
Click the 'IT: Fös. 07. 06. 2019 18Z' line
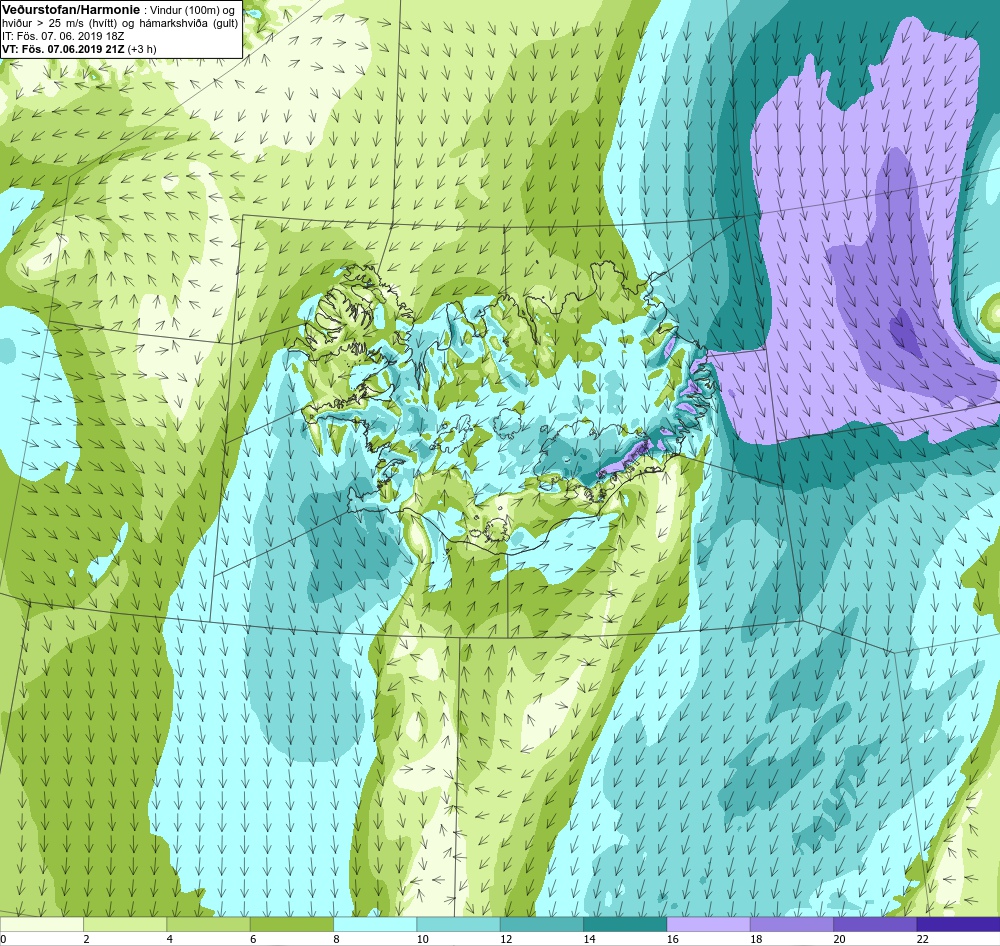point(63,36)
